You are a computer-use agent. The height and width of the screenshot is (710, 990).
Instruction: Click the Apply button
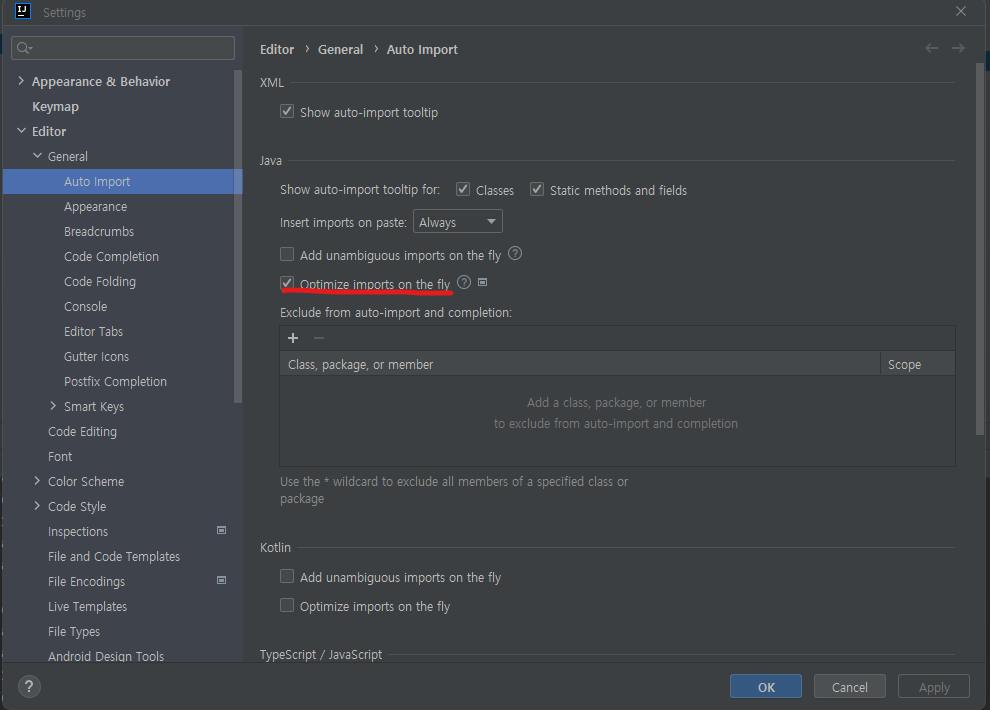pyautogui.click(x=934, y=687)
